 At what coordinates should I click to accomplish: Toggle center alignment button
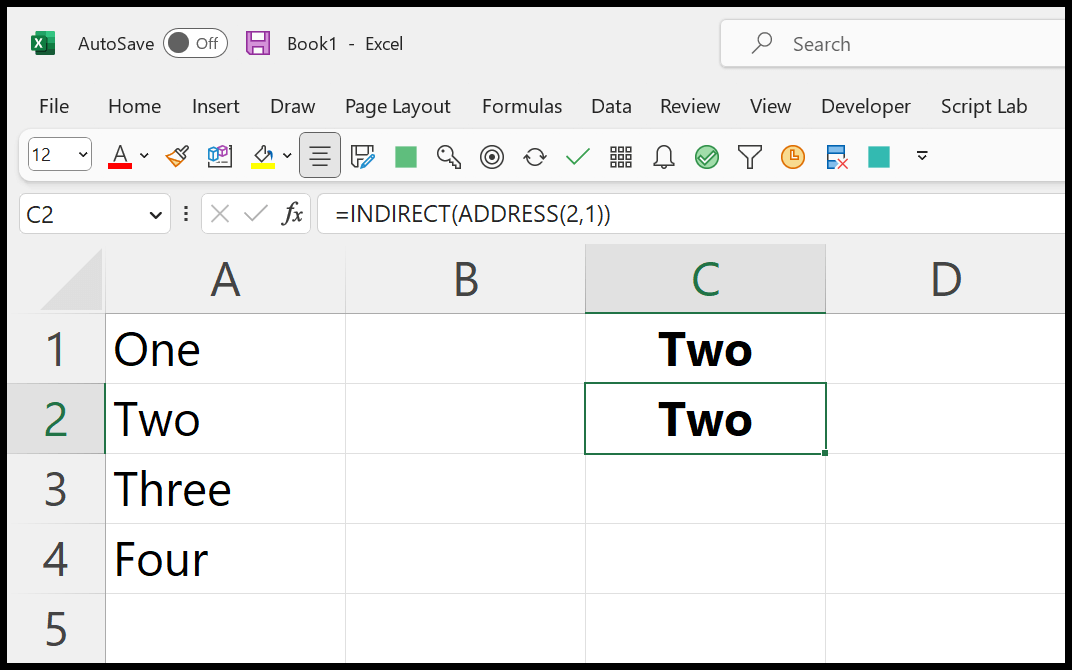click(320, 156)
